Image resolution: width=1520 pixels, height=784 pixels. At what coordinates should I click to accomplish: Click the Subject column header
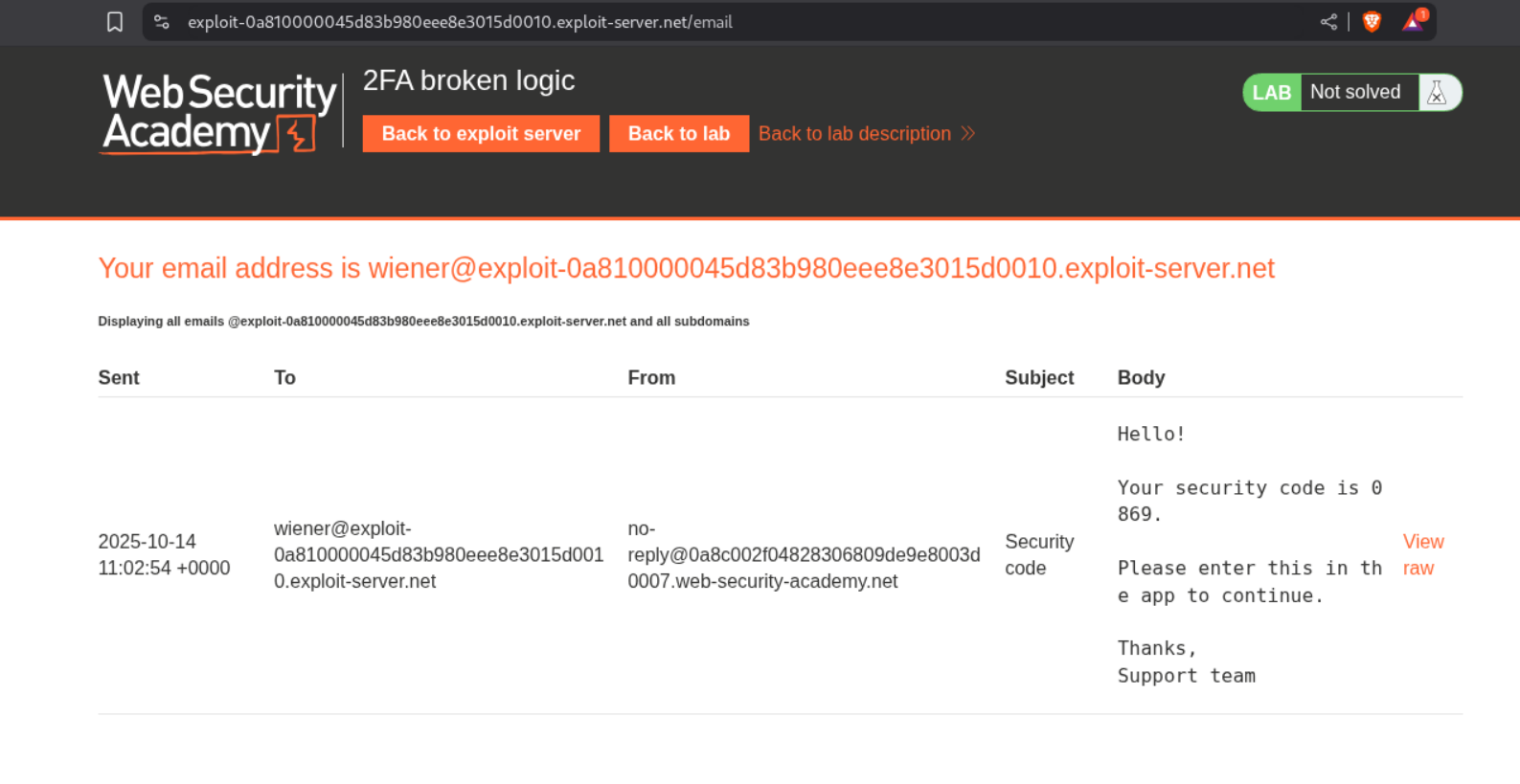coord(1038,378)
